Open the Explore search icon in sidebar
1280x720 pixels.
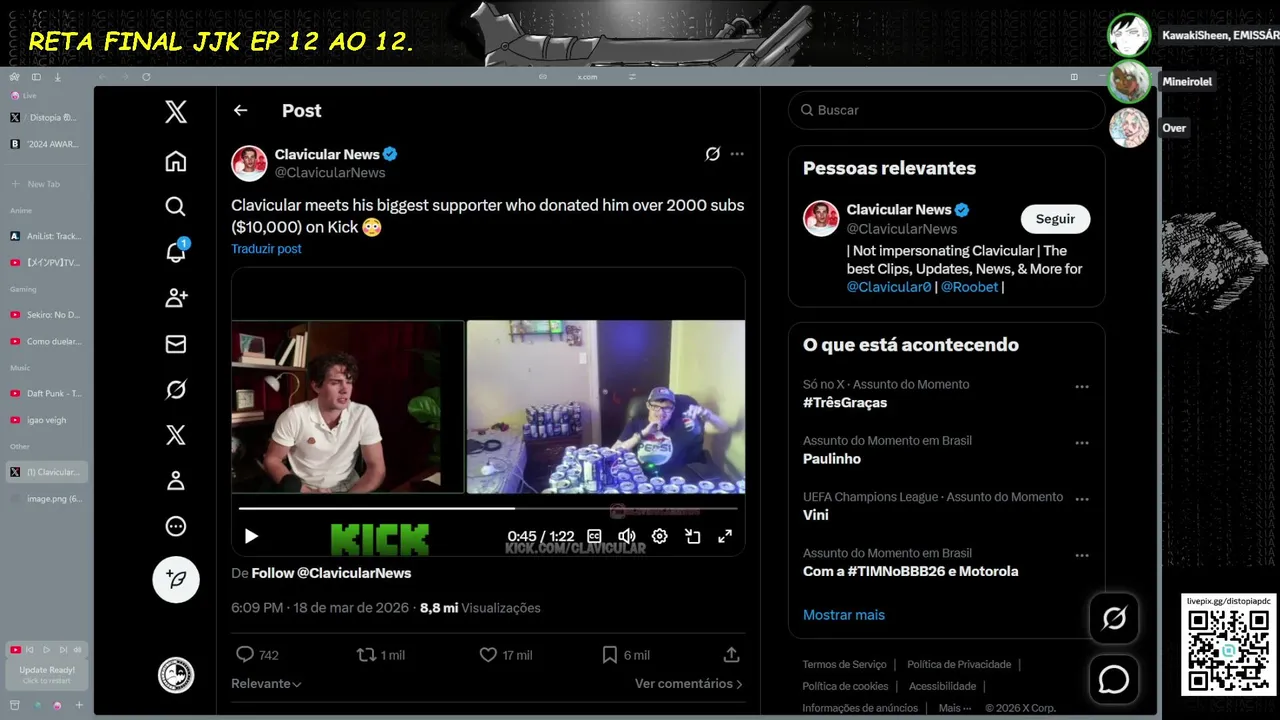click(176, 207)
